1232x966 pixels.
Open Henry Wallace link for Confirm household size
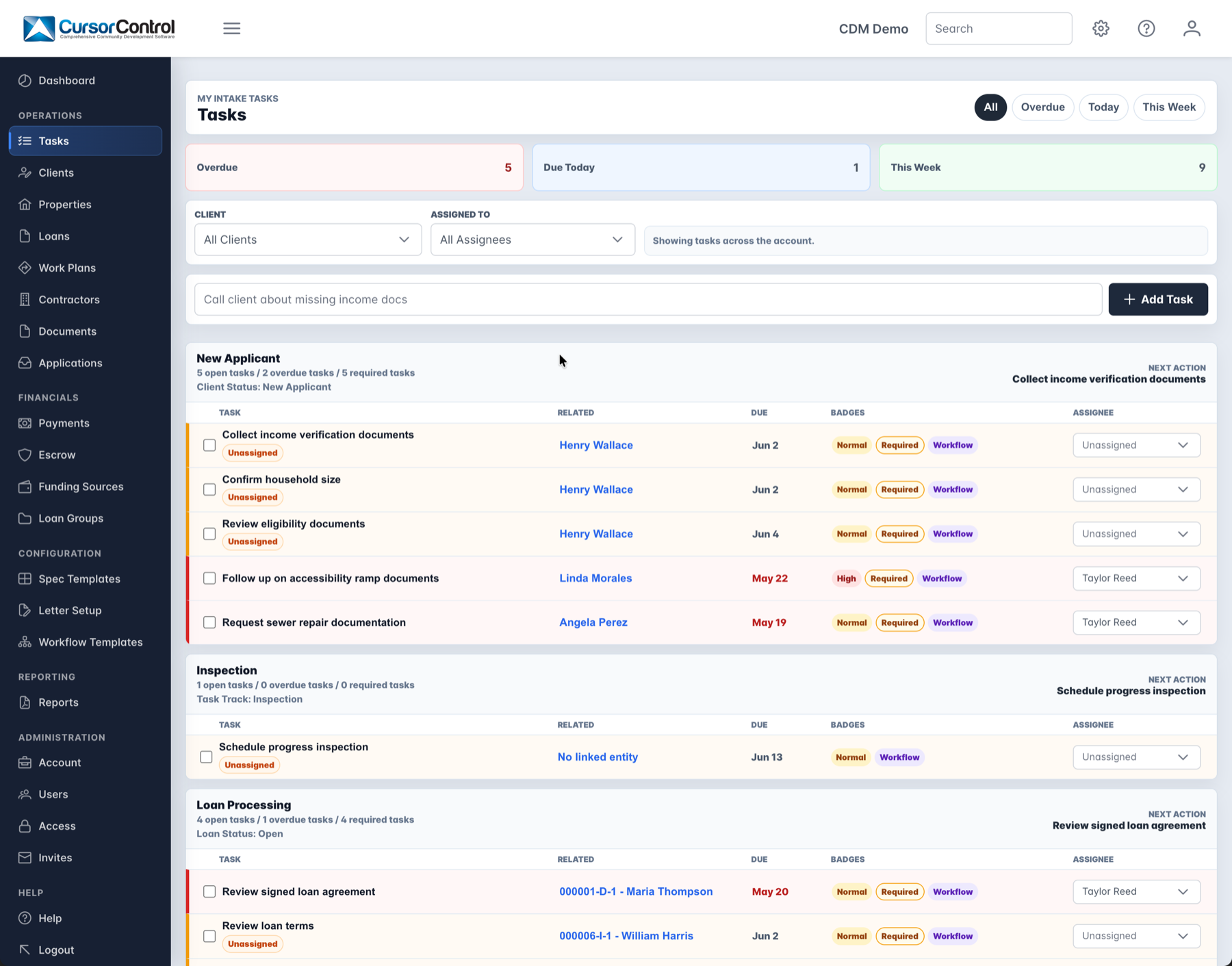click(596, 490)
